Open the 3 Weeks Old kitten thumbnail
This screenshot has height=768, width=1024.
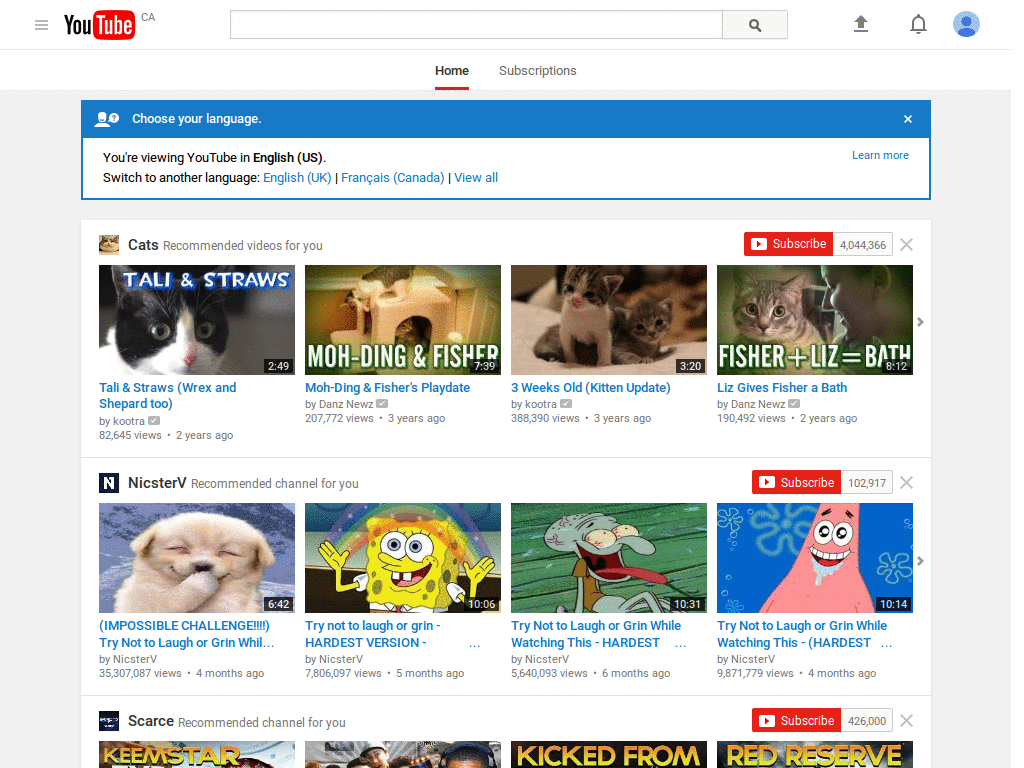609,320
